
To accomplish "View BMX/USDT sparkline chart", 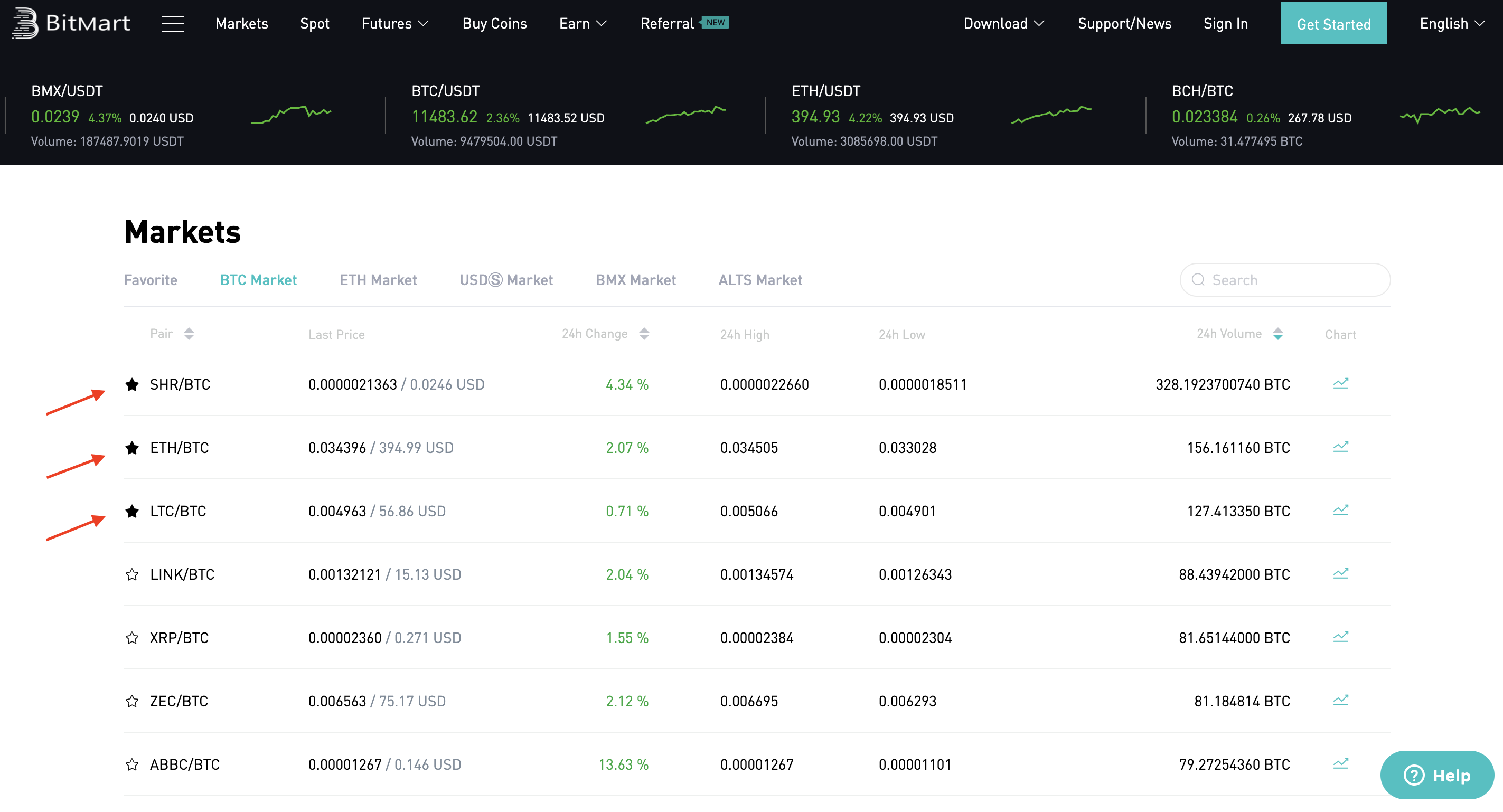I will click(290, 115).
